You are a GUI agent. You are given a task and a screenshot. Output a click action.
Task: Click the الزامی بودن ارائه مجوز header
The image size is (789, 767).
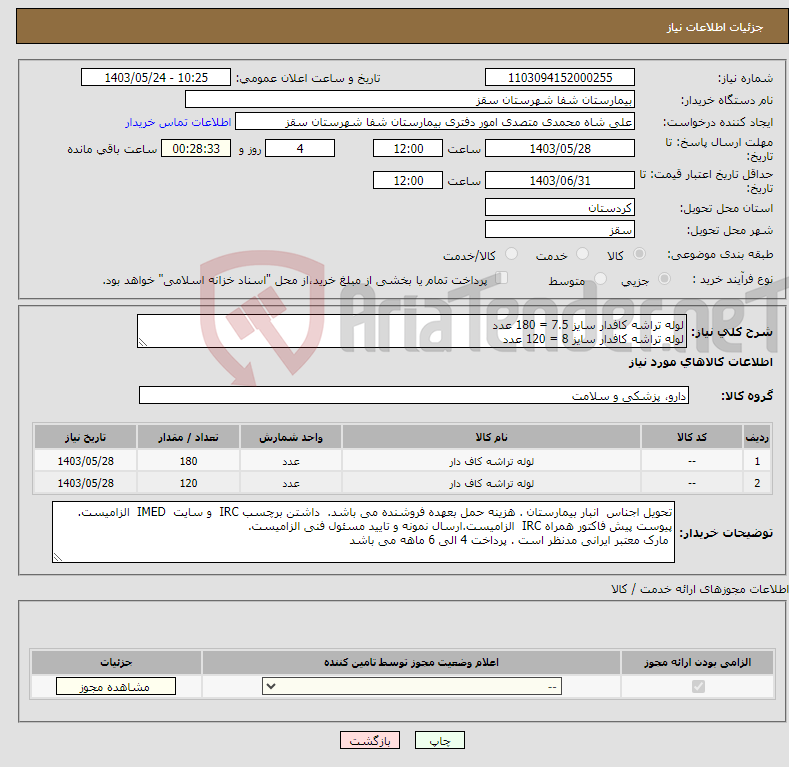coord(697,662)
